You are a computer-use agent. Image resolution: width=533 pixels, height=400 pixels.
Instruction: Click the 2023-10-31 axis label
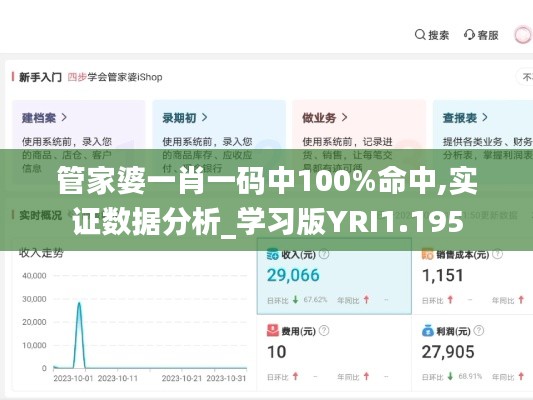click(226, 378)
